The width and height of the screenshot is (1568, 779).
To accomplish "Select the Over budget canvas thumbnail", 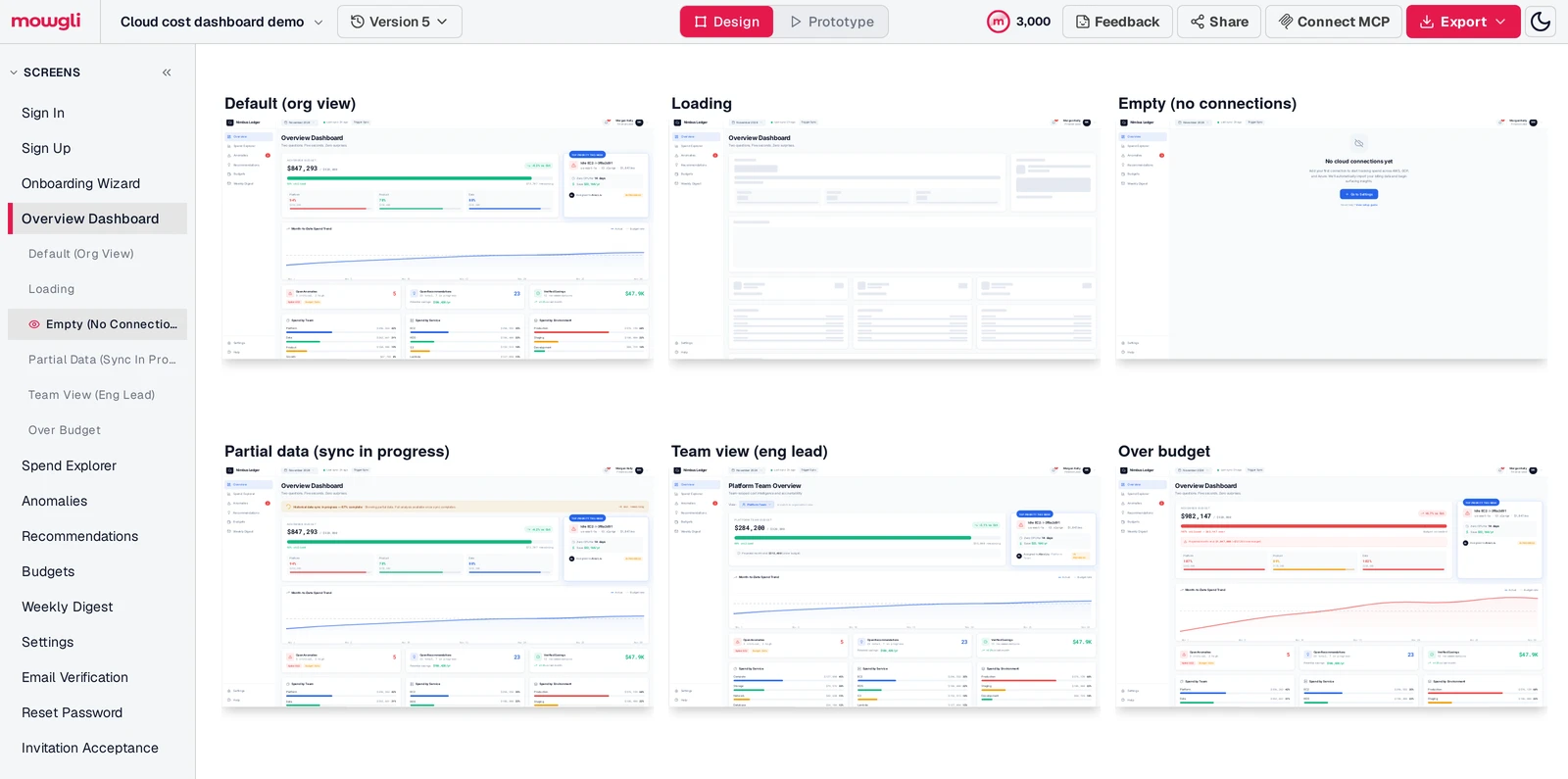I will click(x=1331, y=586).
